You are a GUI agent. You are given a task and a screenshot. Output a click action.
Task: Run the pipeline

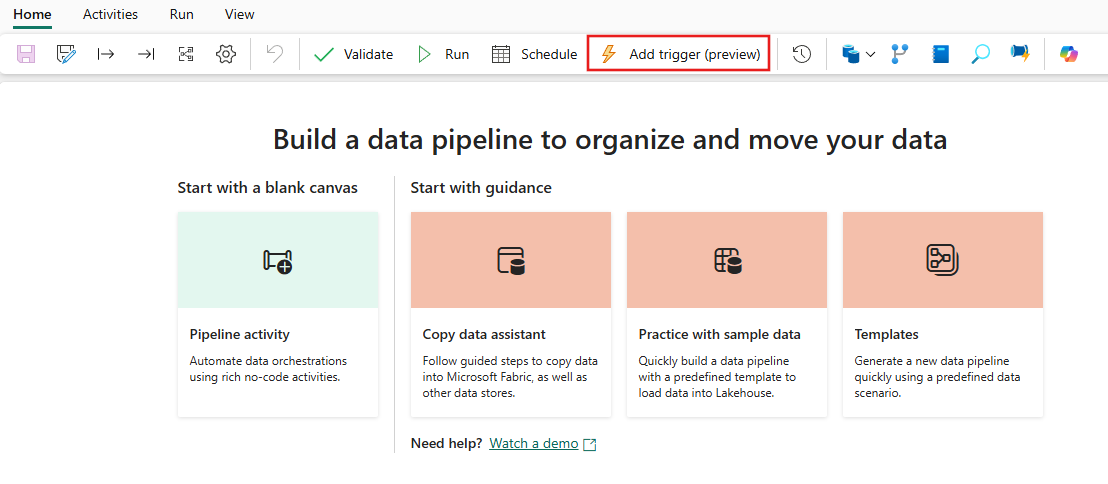(444, 54)
